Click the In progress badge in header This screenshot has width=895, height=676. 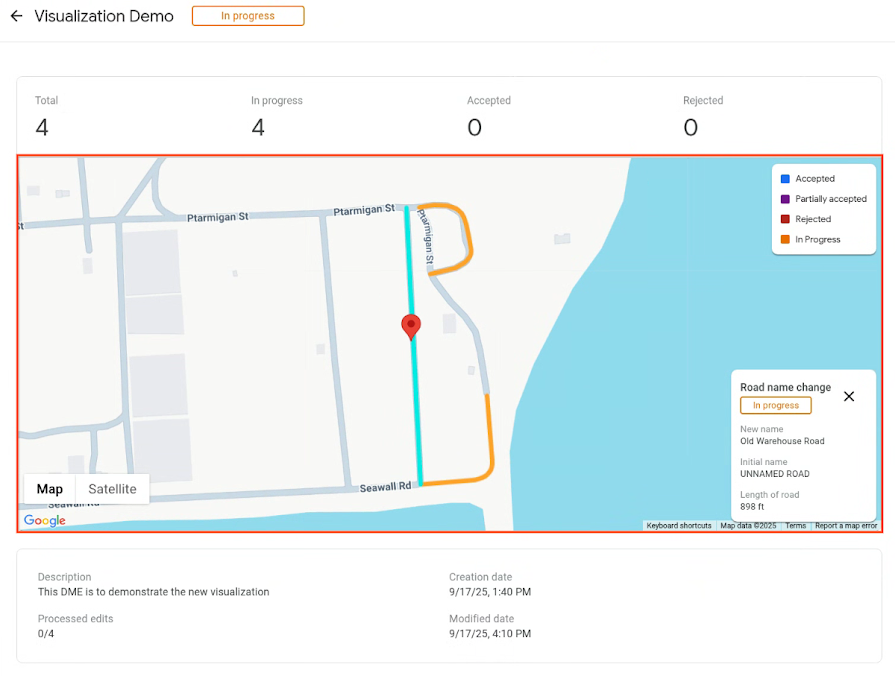[248, 16]
